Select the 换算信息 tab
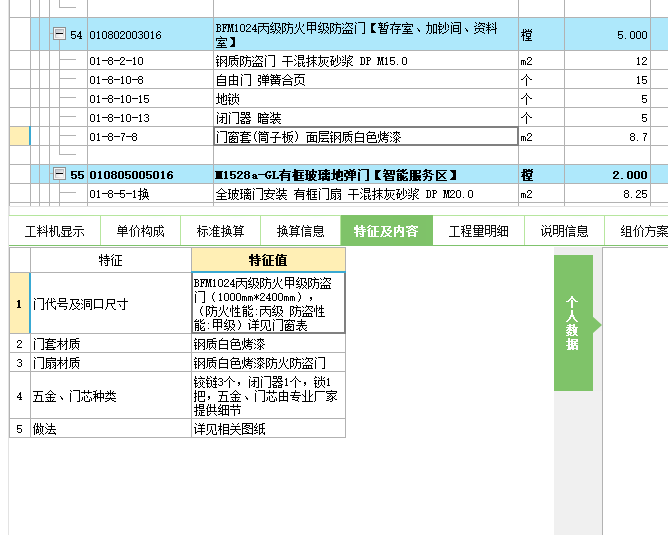This screenshot has width=668, height=535. (301, 231)
